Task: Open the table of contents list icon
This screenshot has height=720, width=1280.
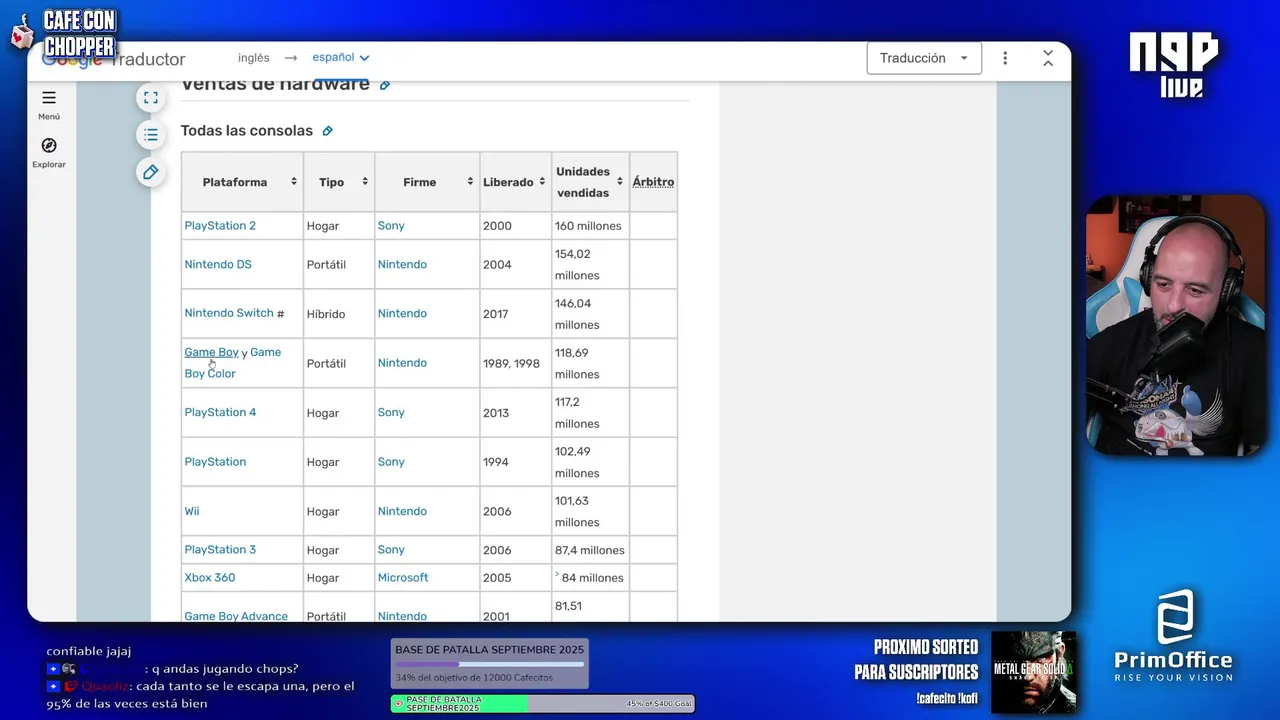Action: [x=151, y=134]
